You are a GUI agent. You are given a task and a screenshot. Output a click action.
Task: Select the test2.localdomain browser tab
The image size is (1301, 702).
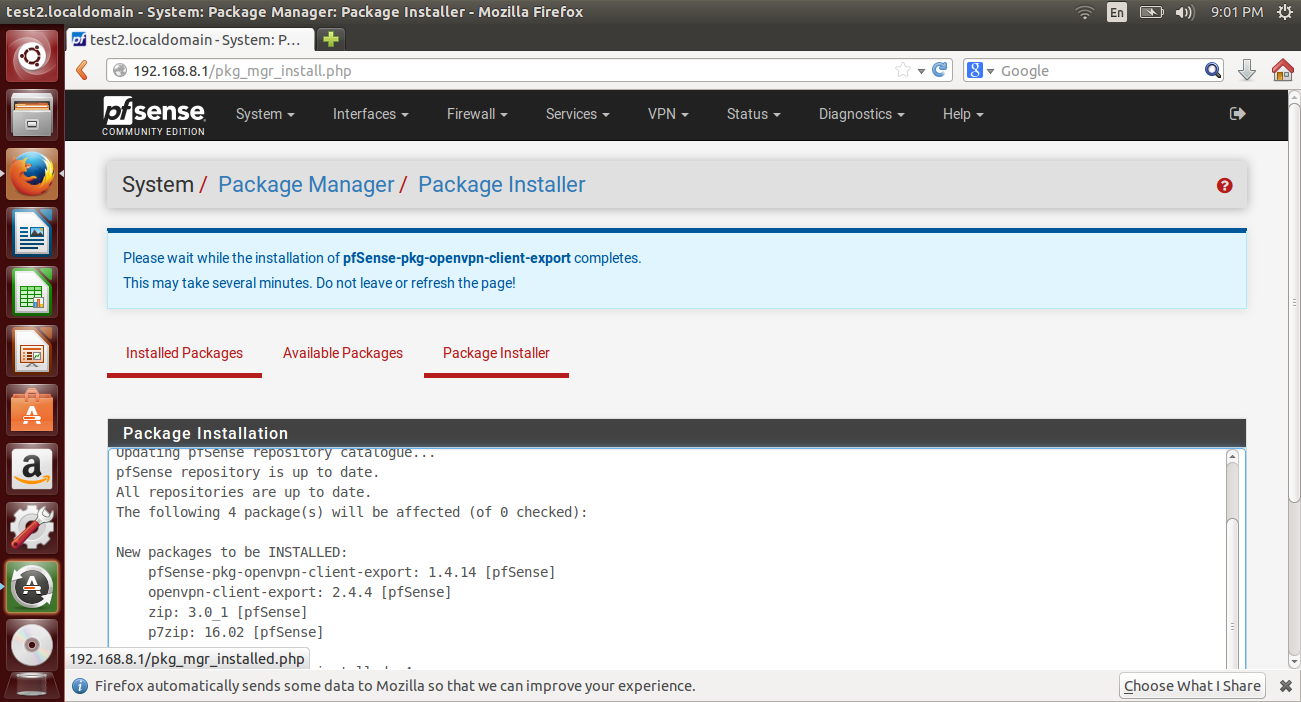190,40
